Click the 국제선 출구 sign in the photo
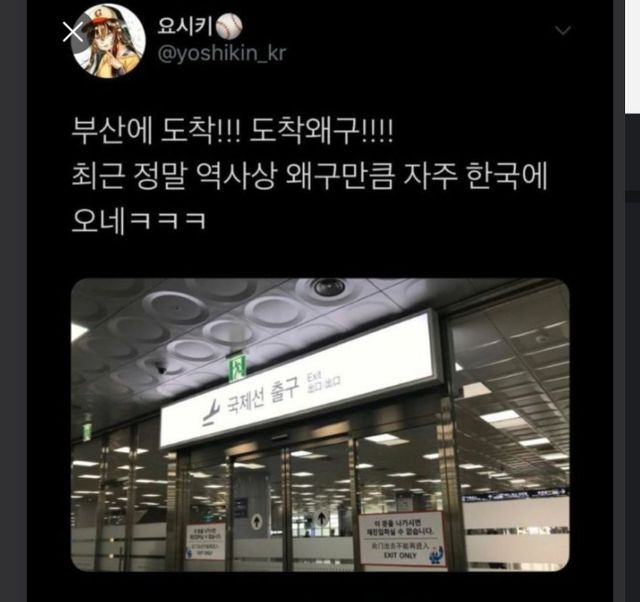 coord(300,382)
